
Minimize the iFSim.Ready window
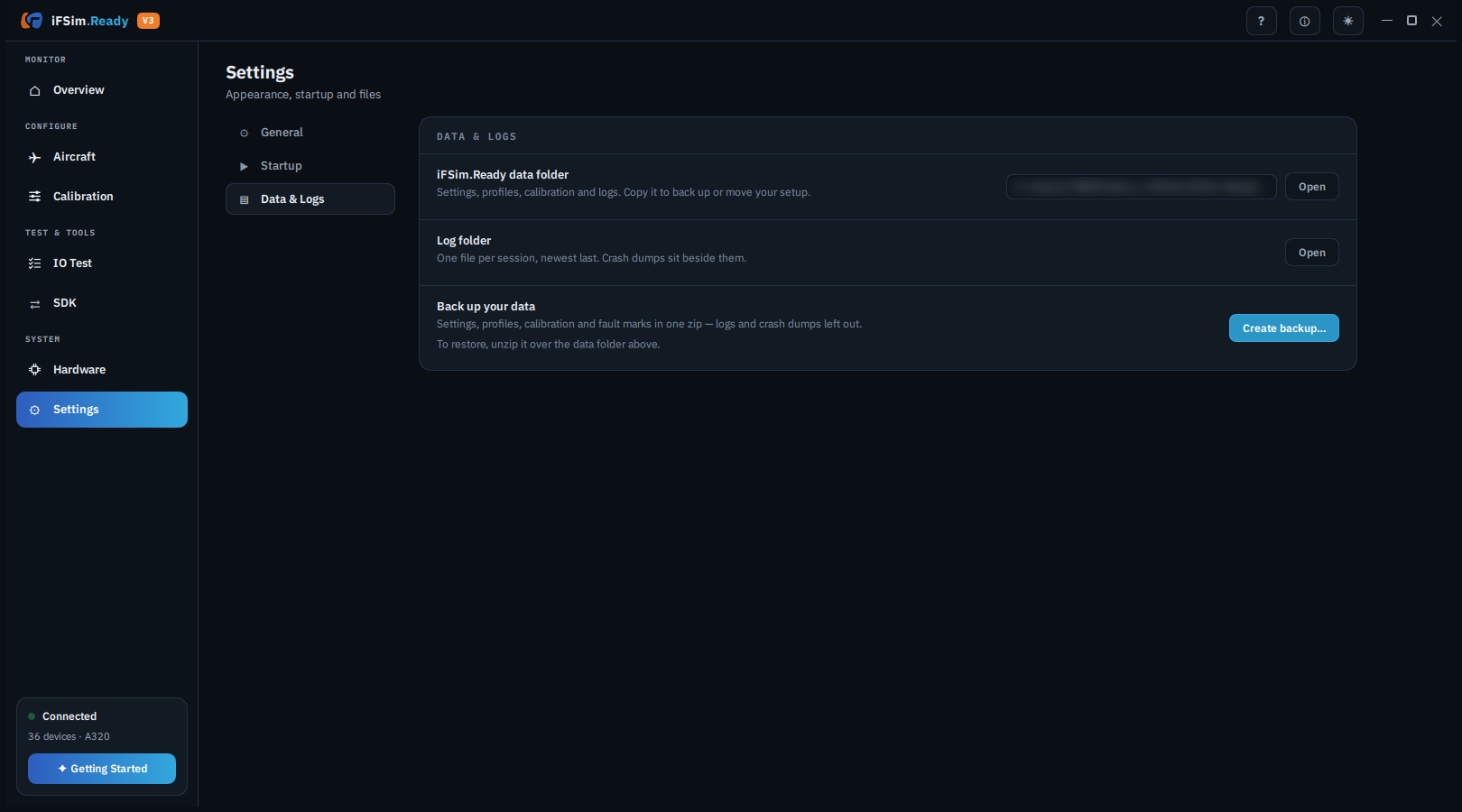coord(1387,21)
